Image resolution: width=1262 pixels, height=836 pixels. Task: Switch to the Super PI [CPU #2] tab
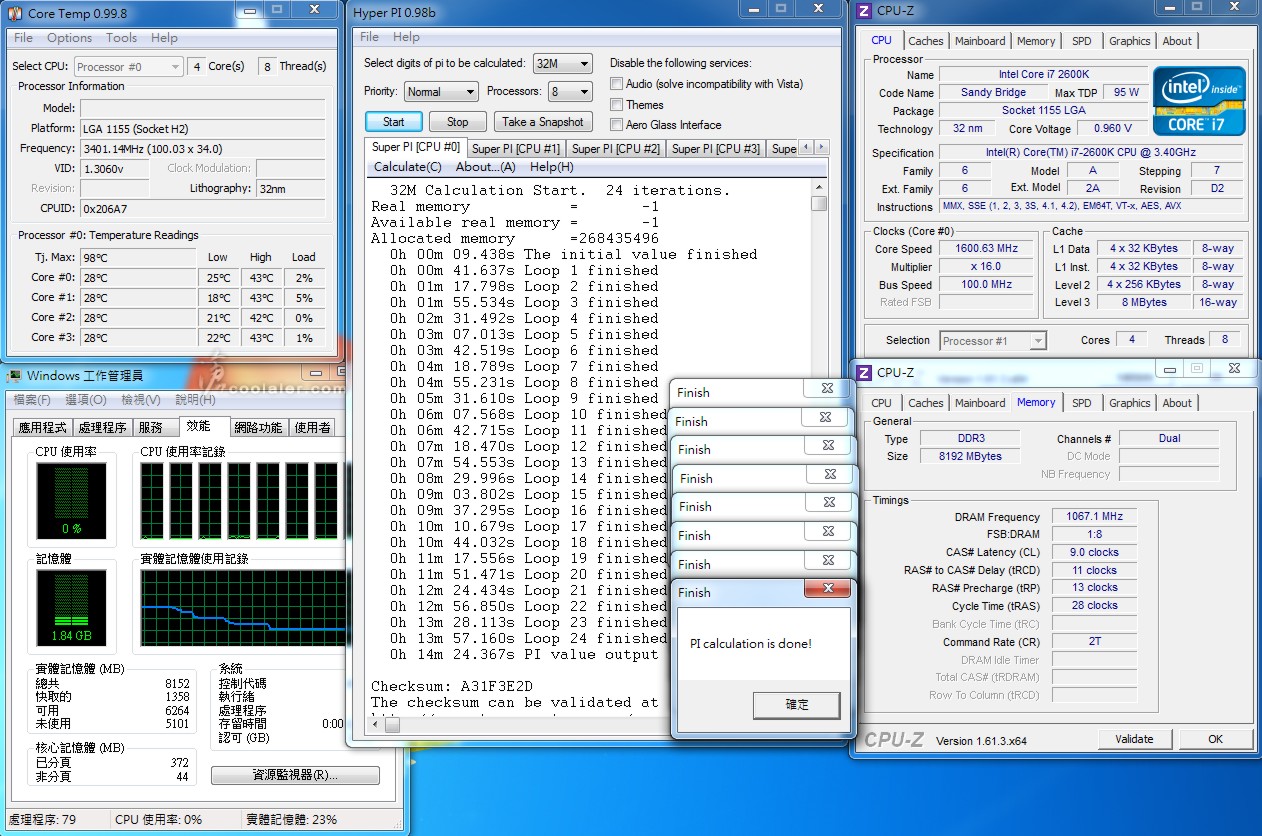[x=616, y=149]
